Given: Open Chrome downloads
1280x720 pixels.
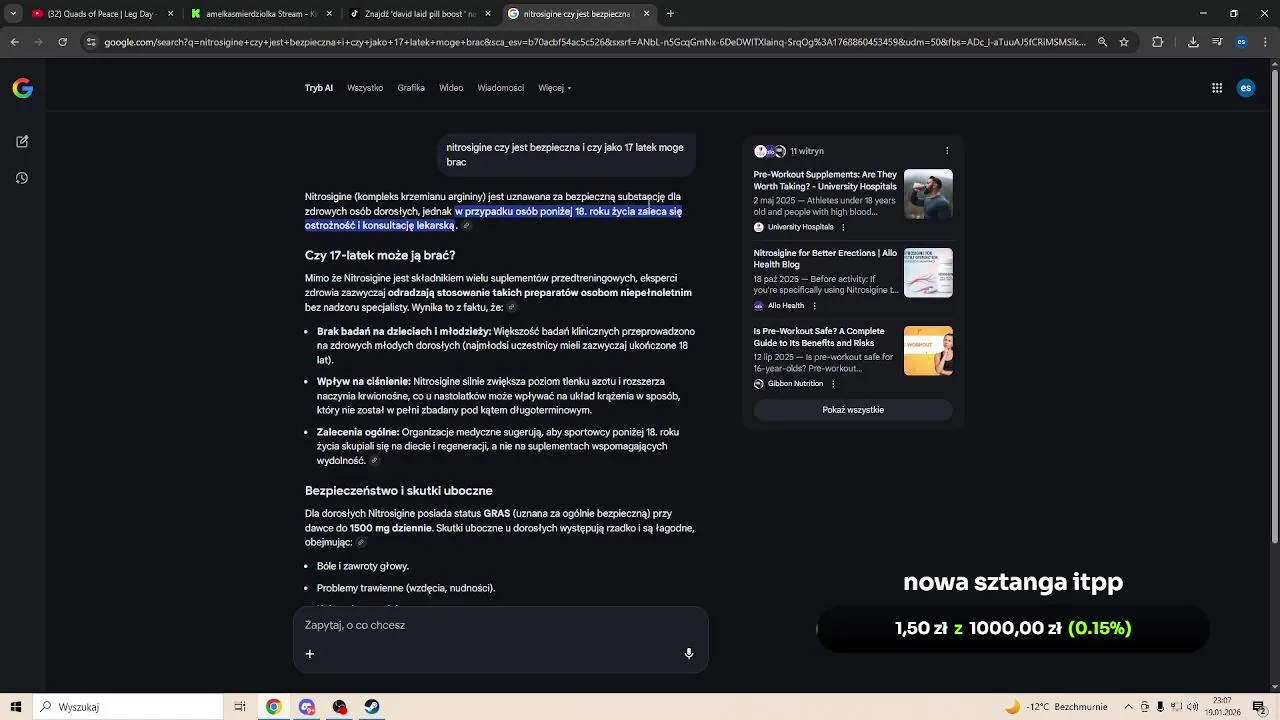Looking at the screenshot, I should click(1193, 42).
